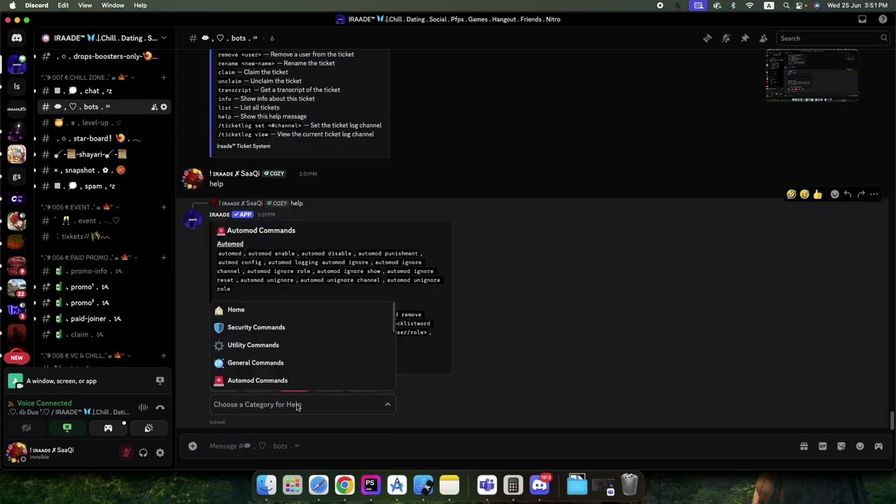
Task: Open the Threads icon in channel header
Action: click(x=707, y=38)
